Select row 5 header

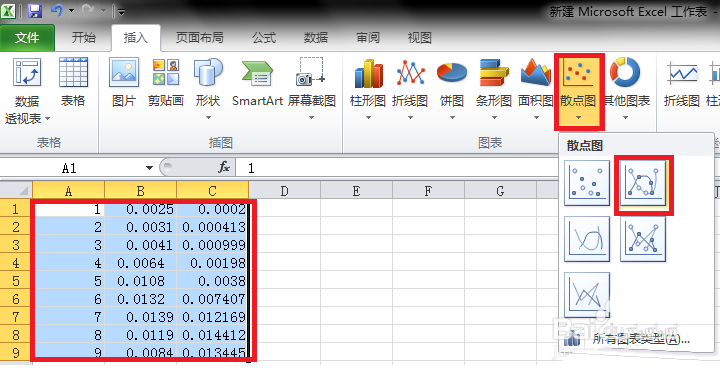[x=16, y=281]
